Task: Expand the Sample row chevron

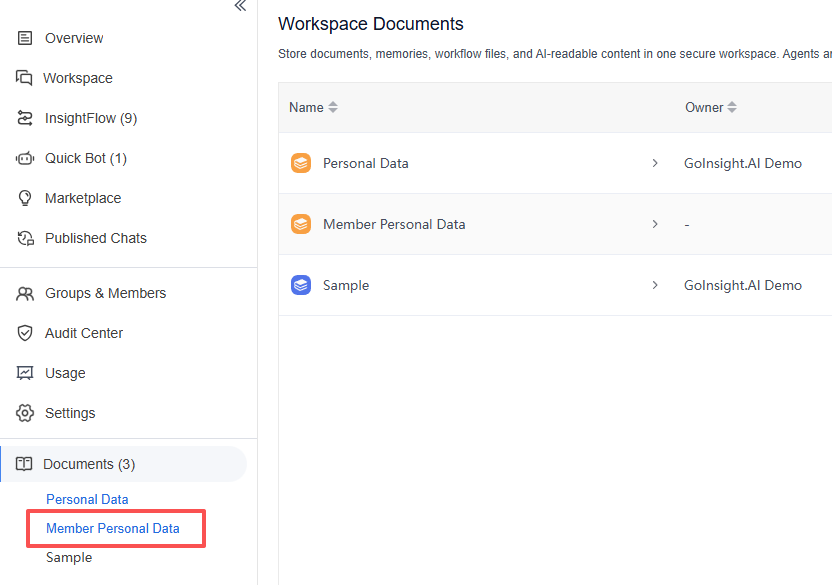Action: coord(655,286)
